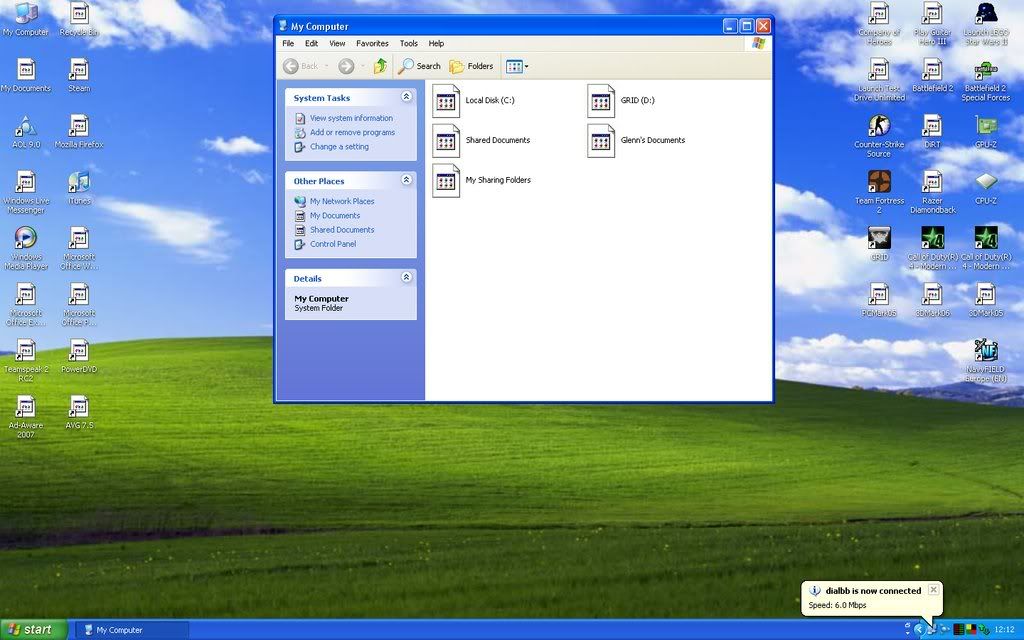
Task: Expand hidden system tray icons arrow
Action: (x=918, y=630)
